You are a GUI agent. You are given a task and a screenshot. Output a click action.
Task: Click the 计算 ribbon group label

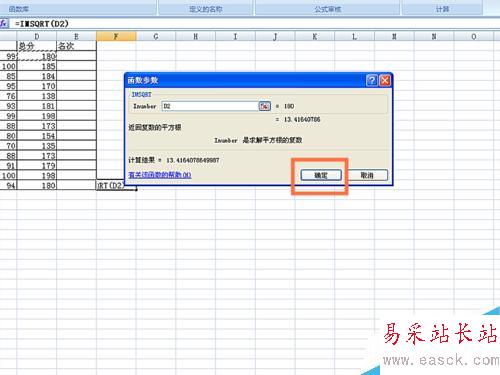442,9
